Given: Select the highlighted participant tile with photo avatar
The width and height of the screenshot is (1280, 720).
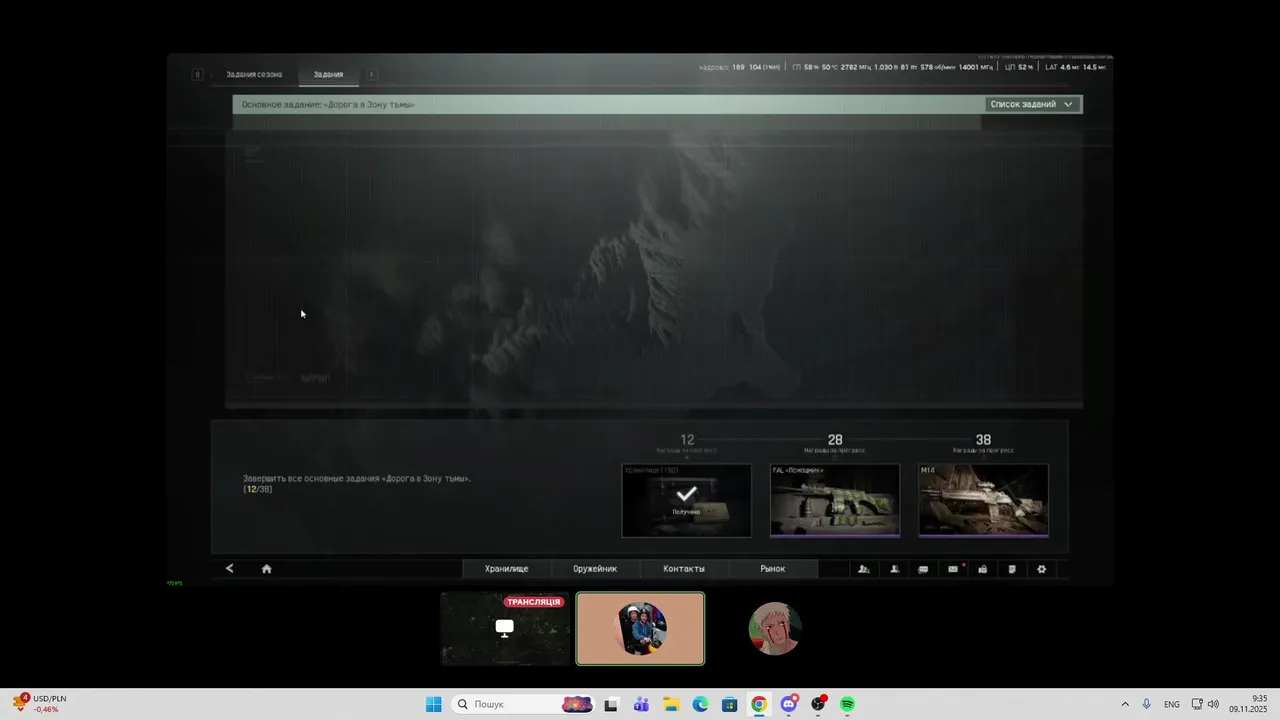Looking at the screenshot, I should pos(640,628).
